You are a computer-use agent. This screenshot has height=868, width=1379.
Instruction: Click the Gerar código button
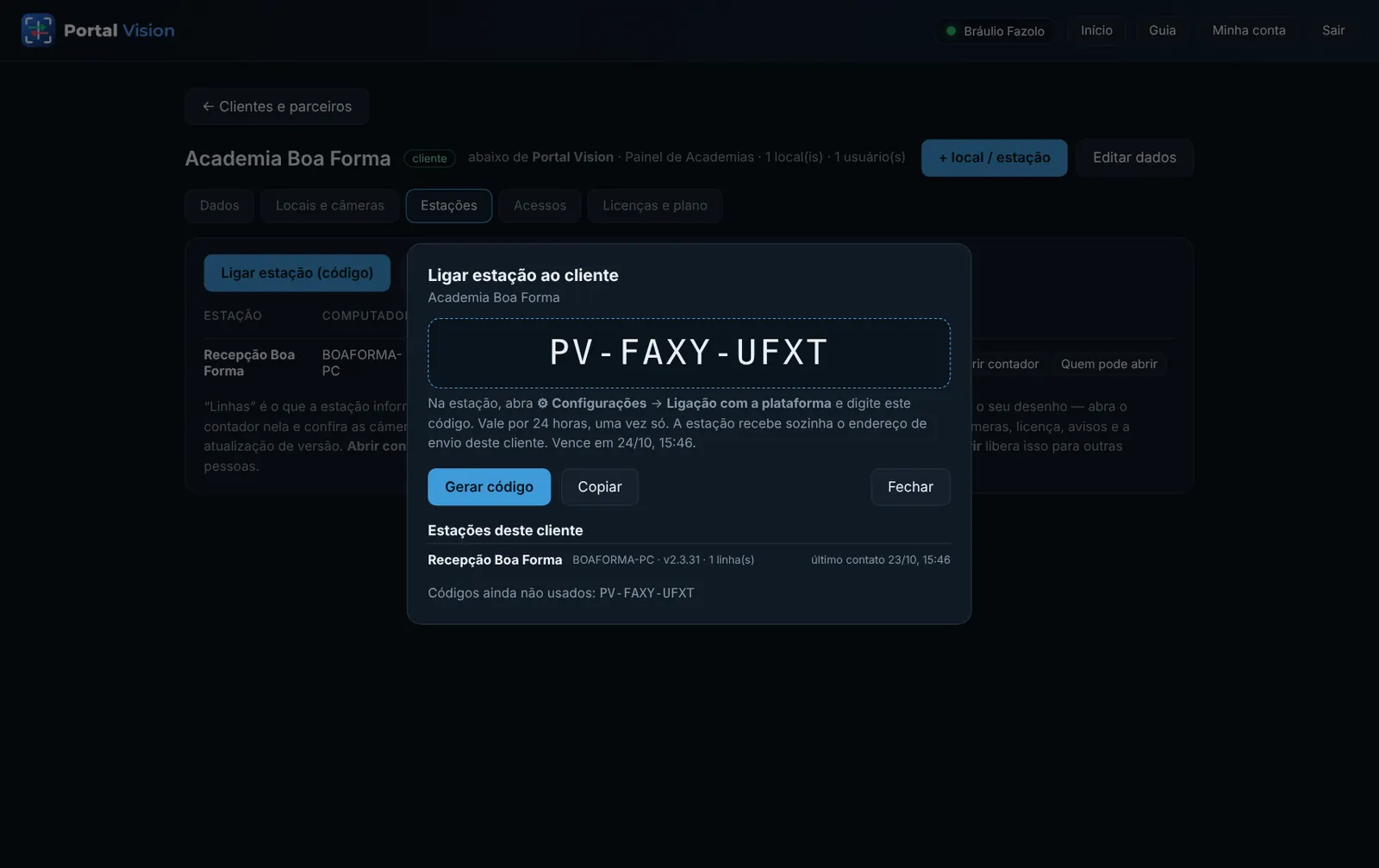(x=489, y=487)
